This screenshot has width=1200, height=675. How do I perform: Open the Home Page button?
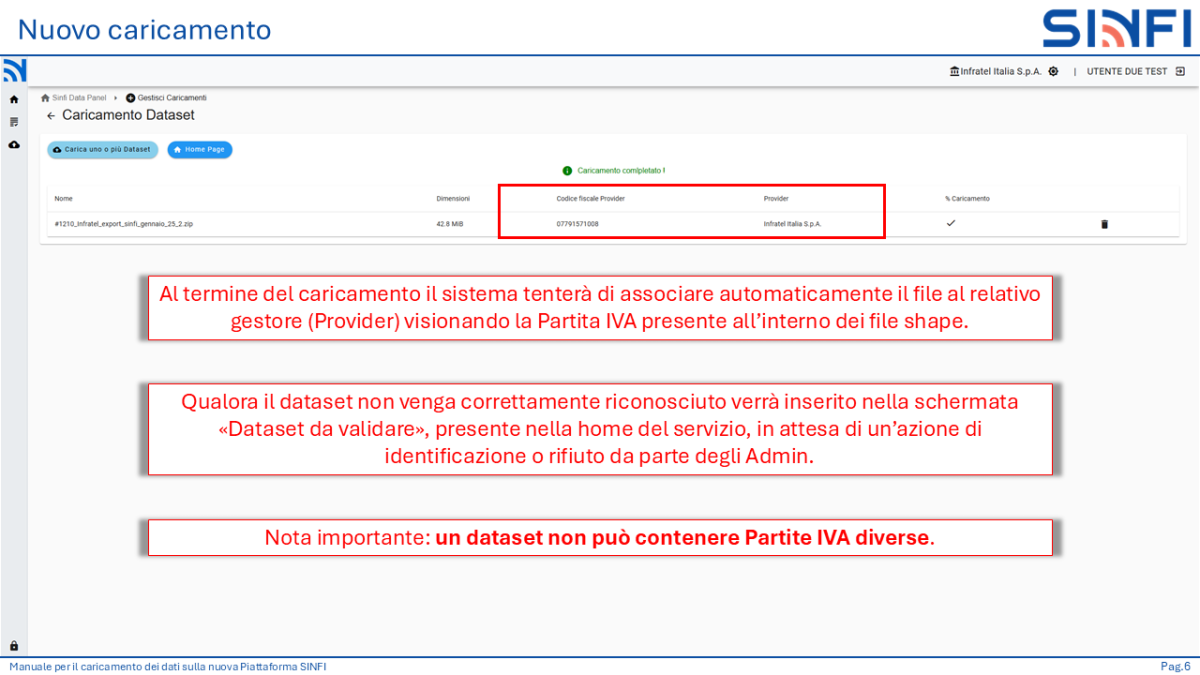click(x=199, y=149)
